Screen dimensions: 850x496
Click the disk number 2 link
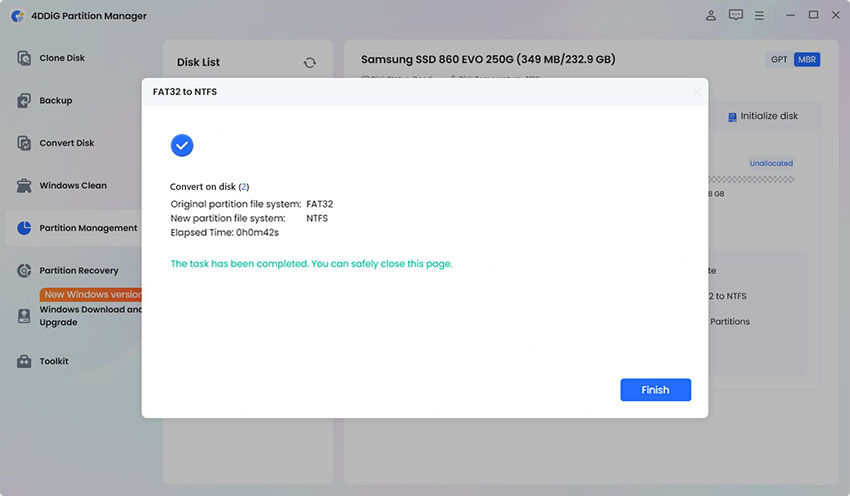pyautogui.click(x=244, y=186)
